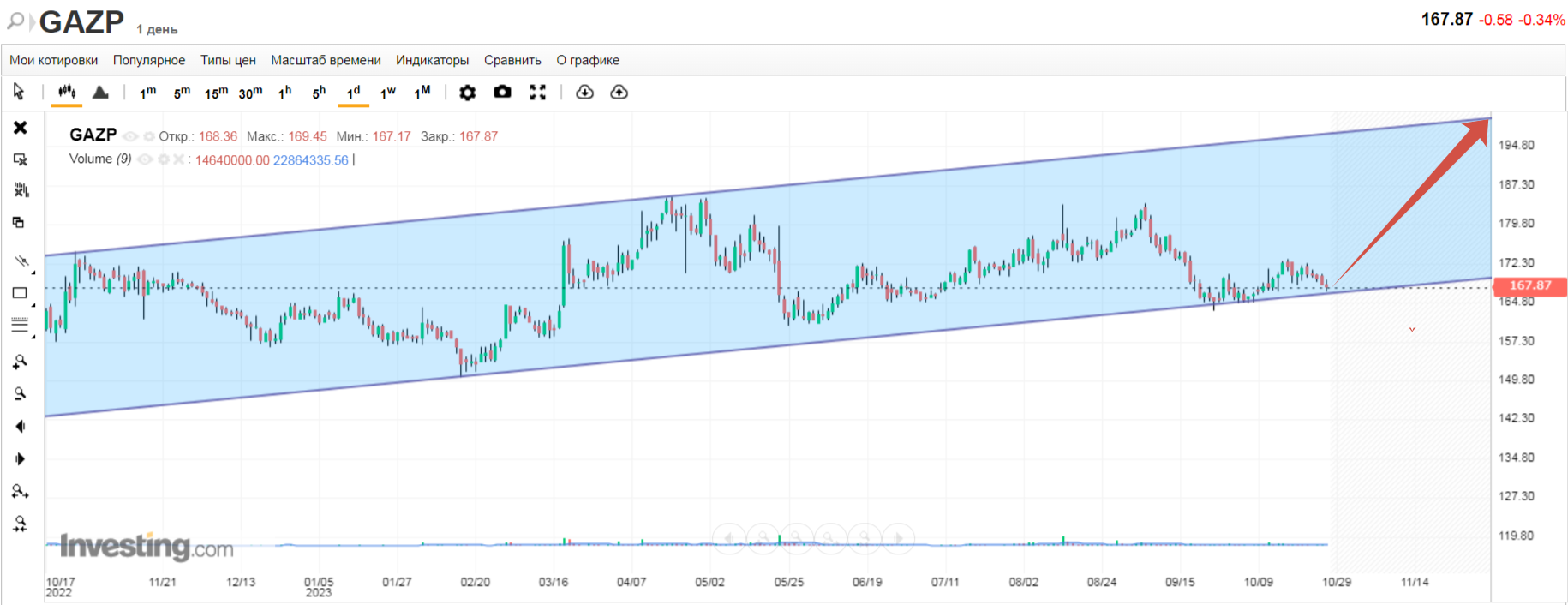Open Мои котировки menu
The width and height of the screenshot is (1568, 605).
click(x=53, y=60)
